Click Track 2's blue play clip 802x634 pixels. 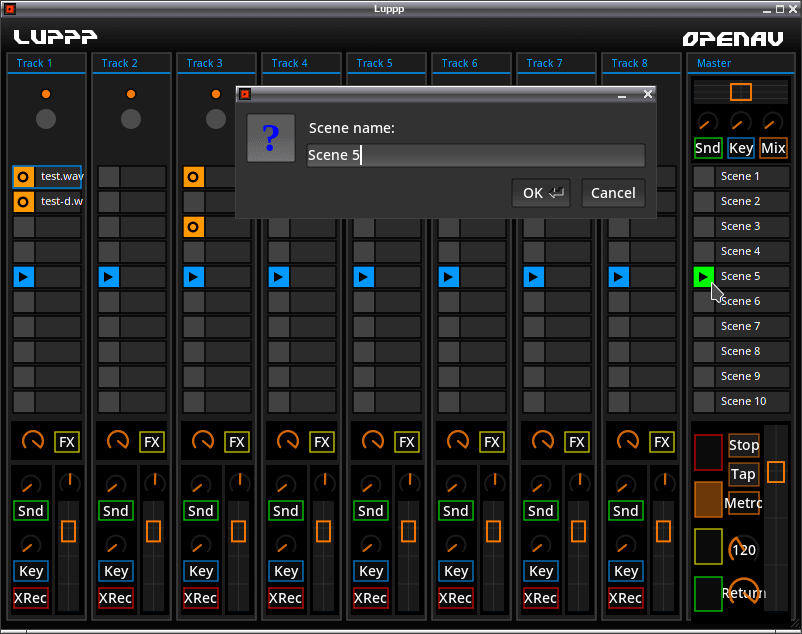click(108, 277)
